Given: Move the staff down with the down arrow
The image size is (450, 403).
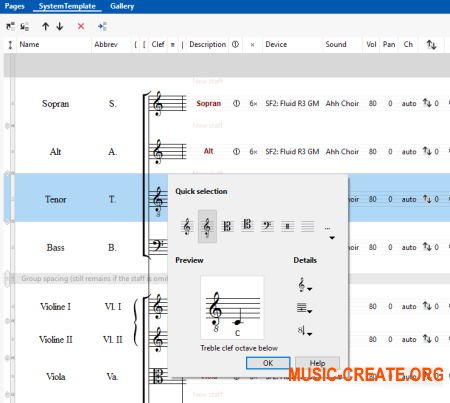Looking at the screenshot, I should [x=60, y=26].
